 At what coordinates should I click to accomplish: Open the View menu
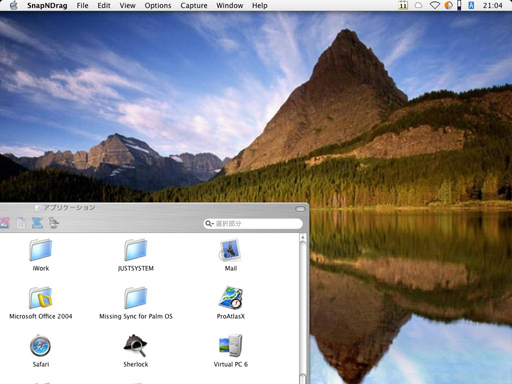(x=127, y=6)
